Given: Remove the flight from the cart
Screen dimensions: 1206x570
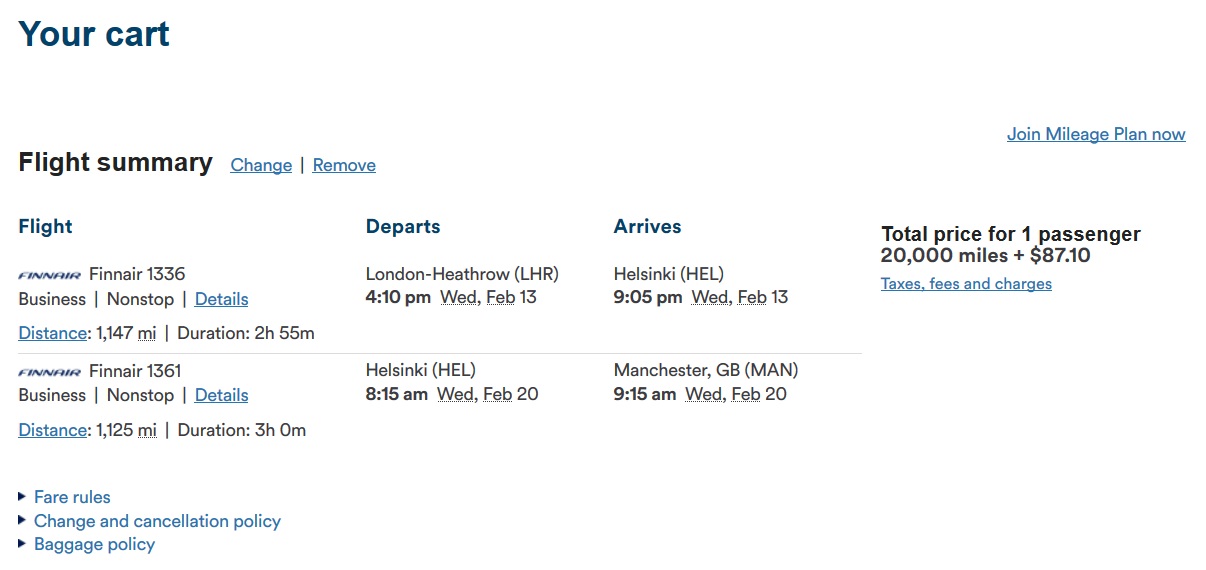Looking at the screenshot, I should tap(344, 165).
